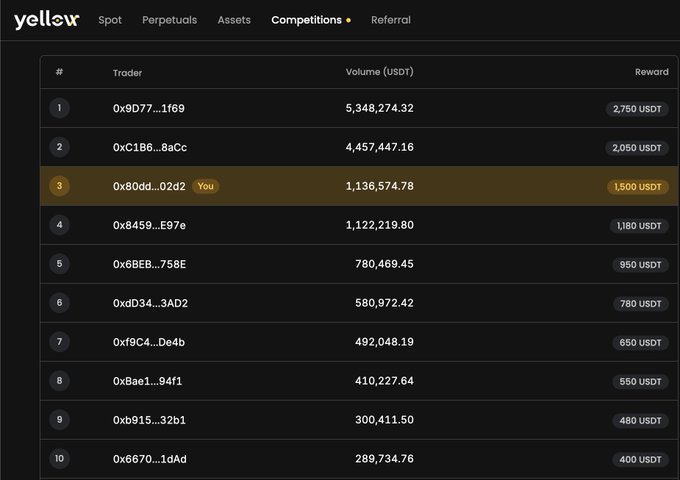Click the 1,180 USDT reward pill
680x480 pixels.
click(639, 226)
